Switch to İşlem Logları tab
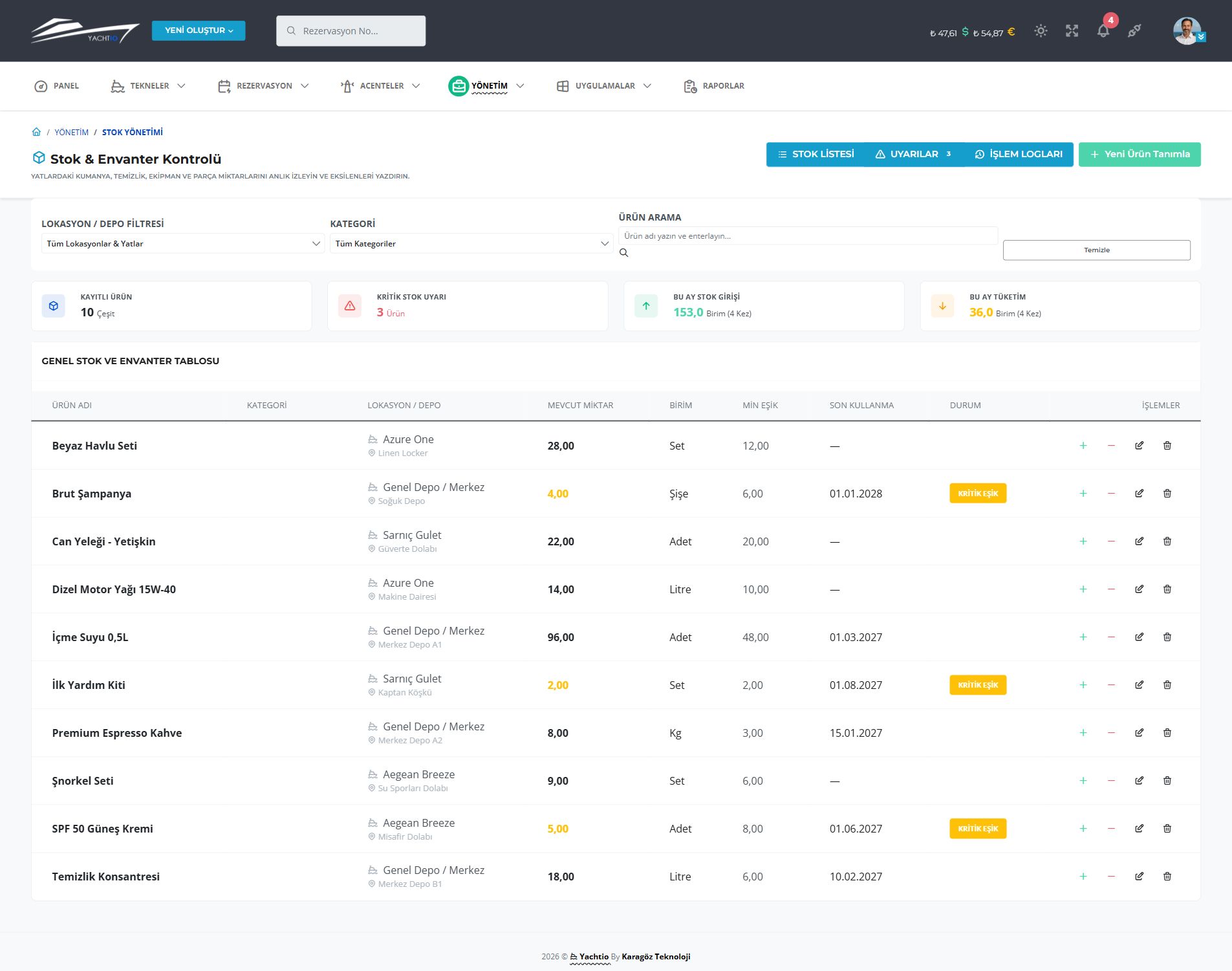 [1019, 154]
